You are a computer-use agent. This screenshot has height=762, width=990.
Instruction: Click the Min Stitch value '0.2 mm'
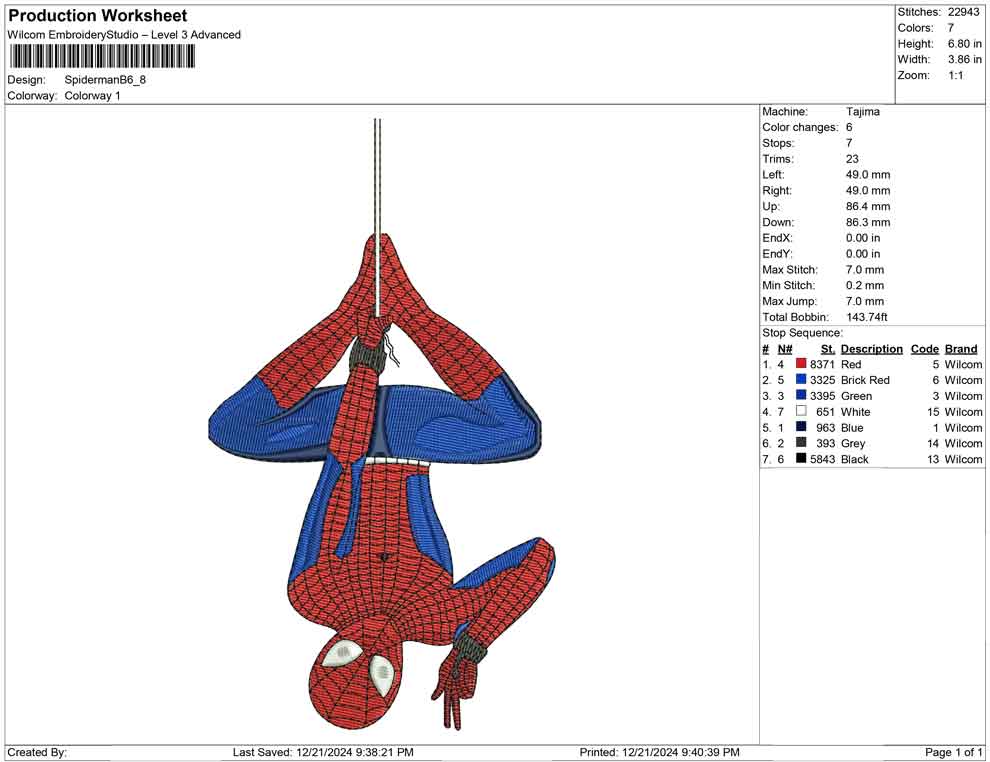pos(865,285)
